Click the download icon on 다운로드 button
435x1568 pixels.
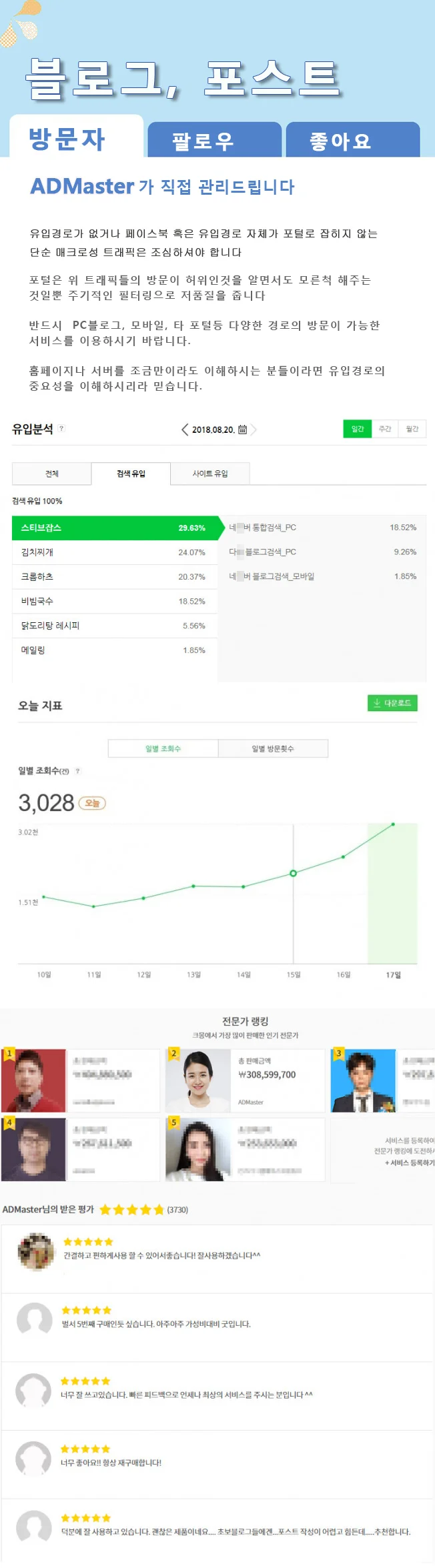(377, 702)
